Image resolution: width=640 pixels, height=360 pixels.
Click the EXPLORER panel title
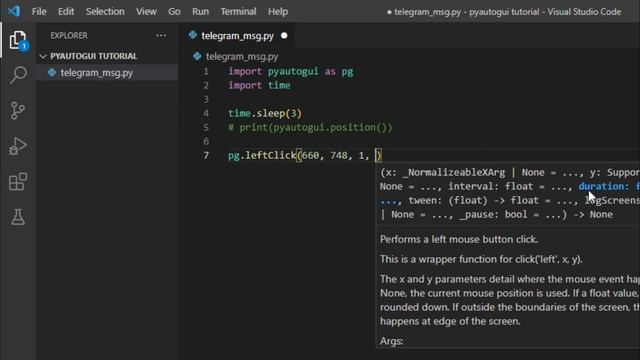tap(69, 36)
